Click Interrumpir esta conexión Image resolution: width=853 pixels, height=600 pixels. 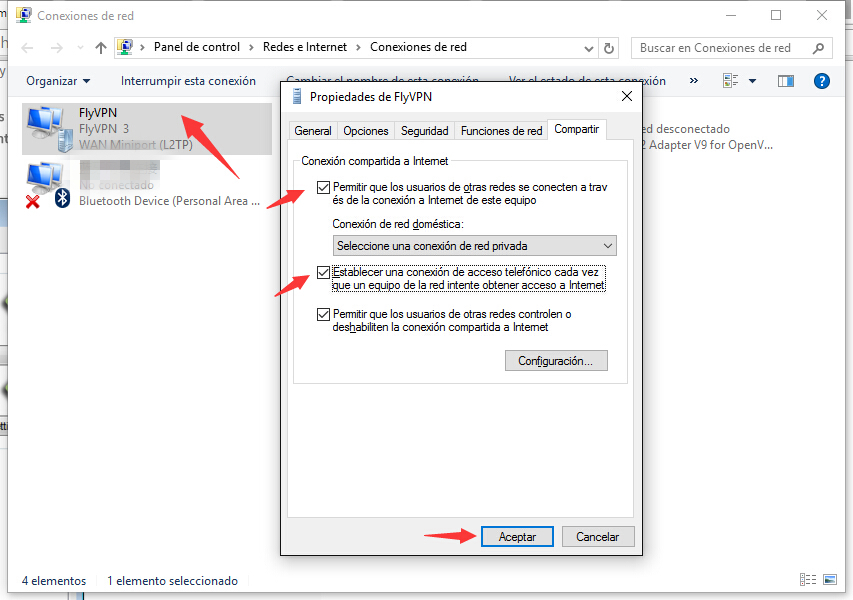(188, 81)
